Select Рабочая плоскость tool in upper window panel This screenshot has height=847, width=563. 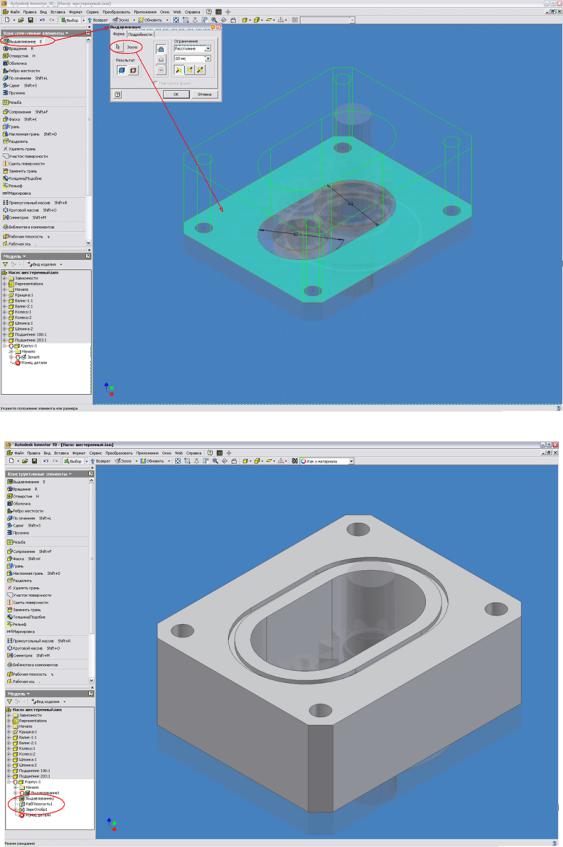[26, 237]
